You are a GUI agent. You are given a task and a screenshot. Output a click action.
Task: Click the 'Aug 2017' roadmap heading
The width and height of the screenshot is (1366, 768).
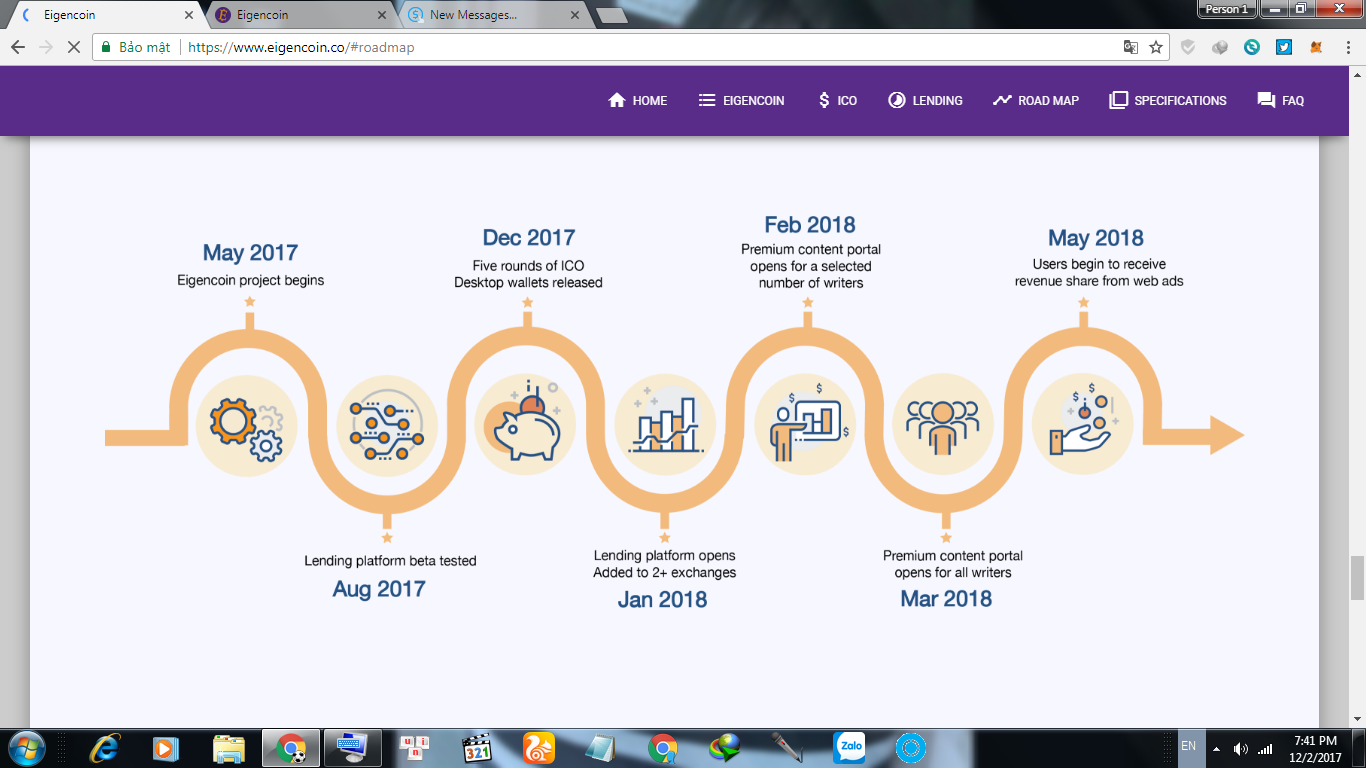pyautogui.click(x=379, y=589)
